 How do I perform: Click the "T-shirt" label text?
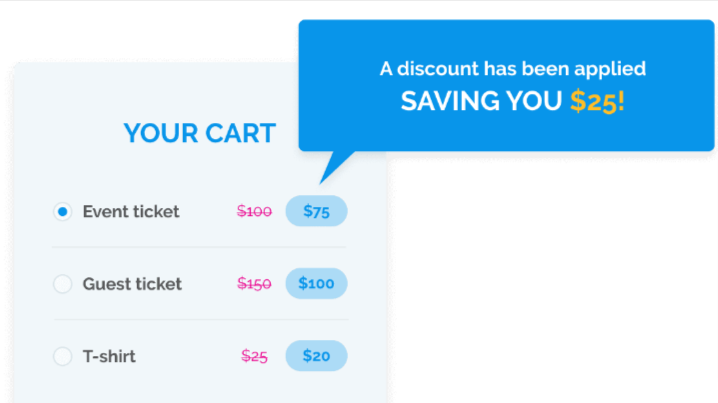pyautogui.click(x=109, y=356)
